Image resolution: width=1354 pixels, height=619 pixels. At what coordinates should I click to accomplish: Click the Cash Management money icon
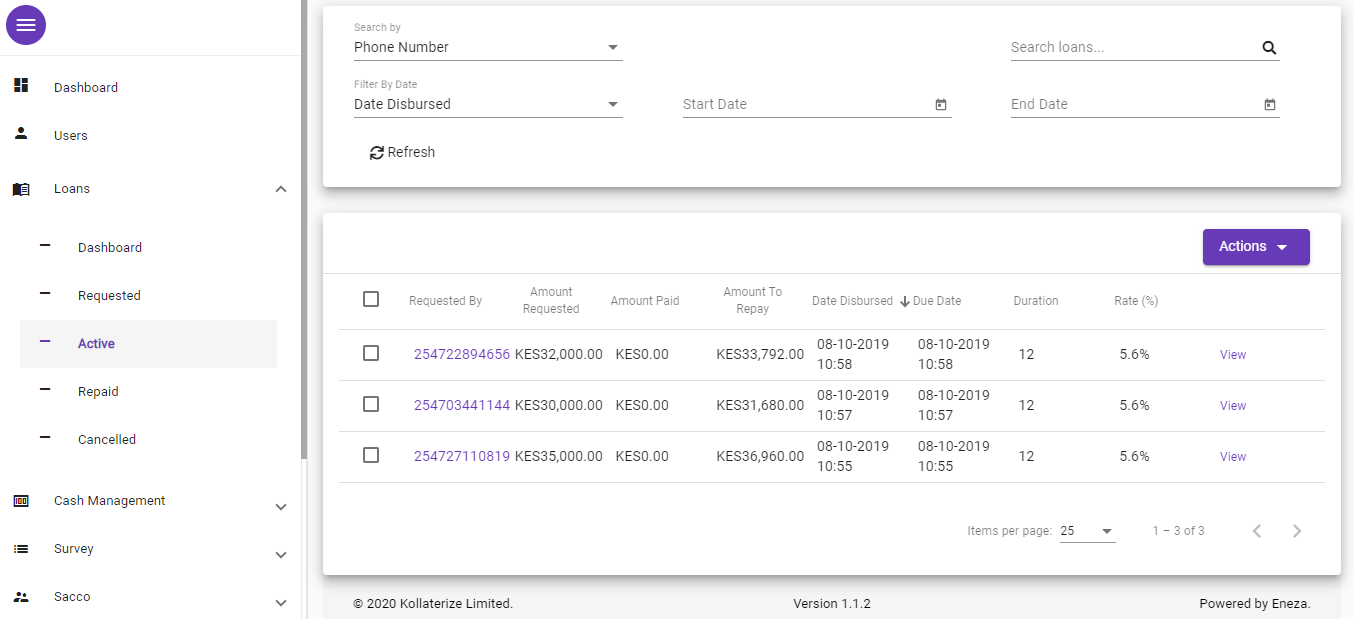coord(21,500)
